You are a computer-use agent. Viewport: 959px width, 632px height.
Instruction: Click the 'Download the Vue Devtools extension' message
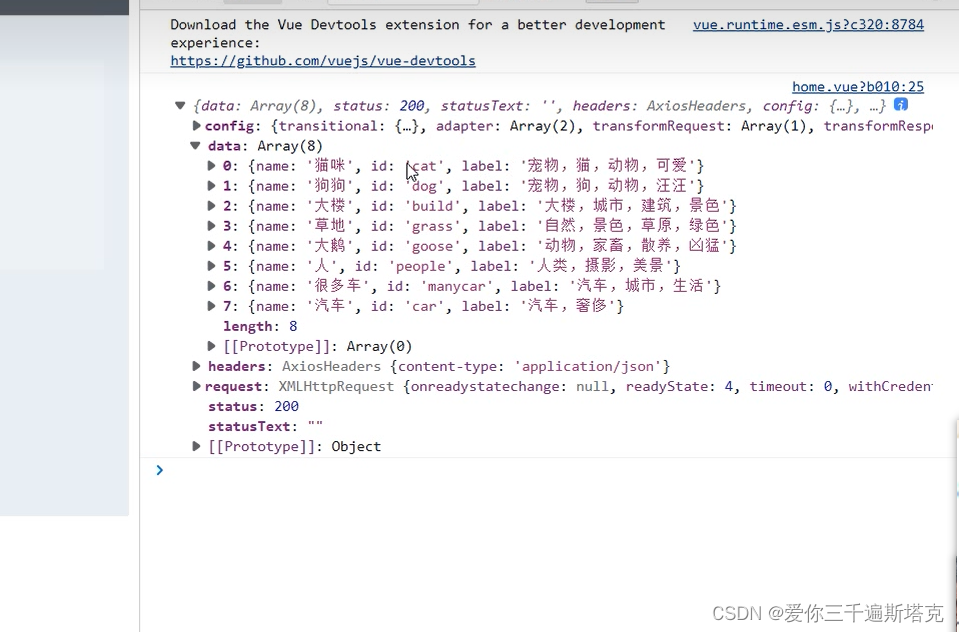click(x=418, y=34)
